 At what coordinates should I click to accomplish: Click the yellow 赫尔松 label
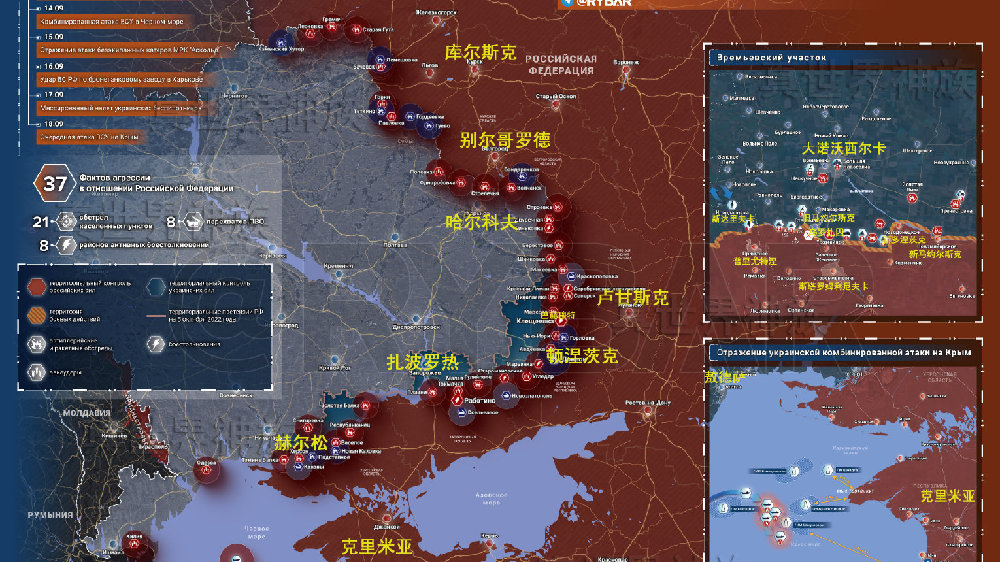point(301,442)
